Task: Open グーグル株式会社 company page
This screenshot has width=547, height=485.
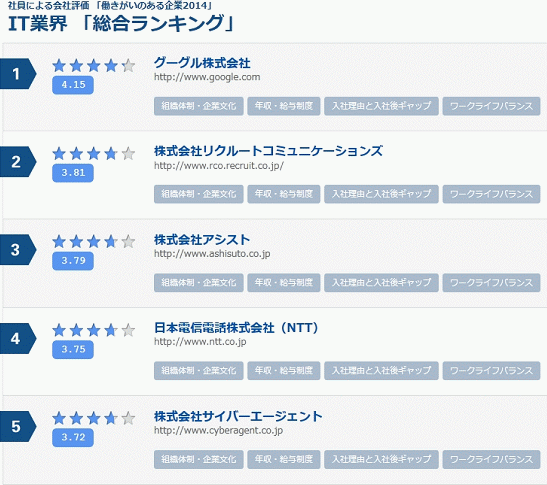Action: click(x=202, y=63)
